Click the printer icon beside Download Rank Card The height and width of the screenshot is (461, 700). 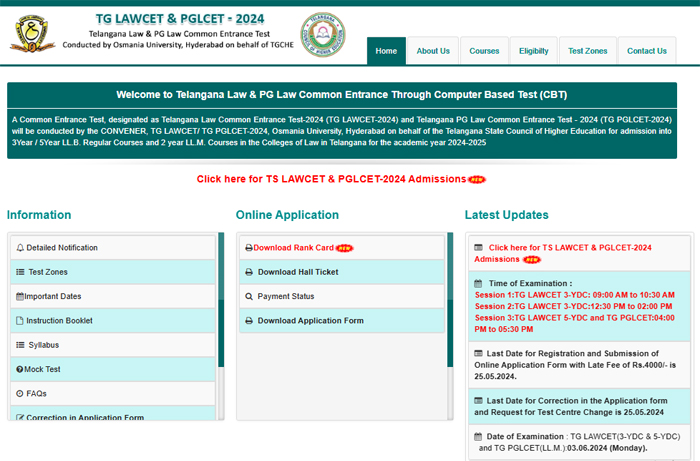pyautogui.click(x=249, y=248)
